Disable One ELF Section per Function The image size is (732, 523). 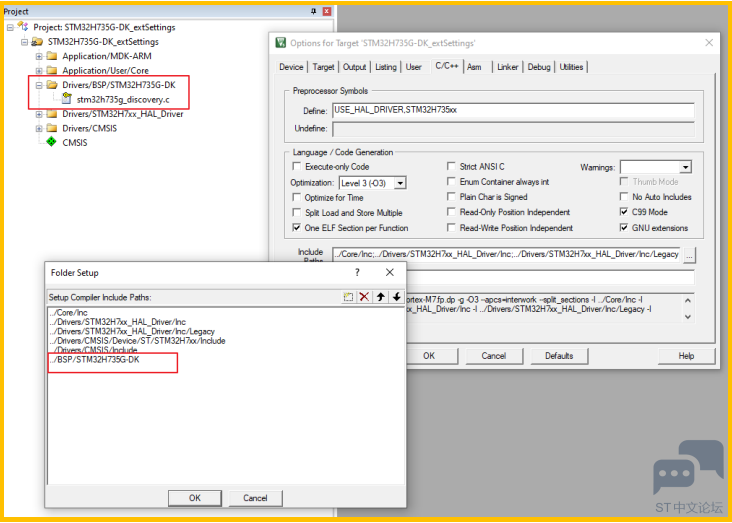click(296, 228)
